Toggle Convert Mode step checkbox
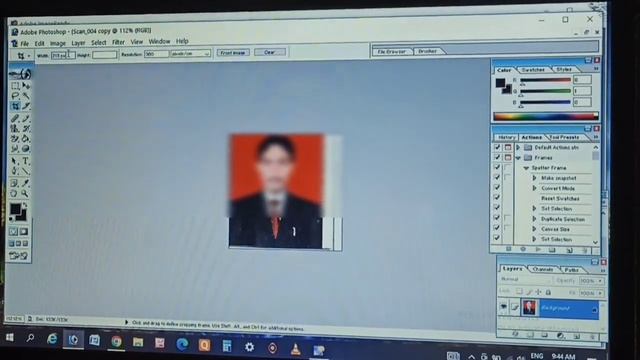This screenshot has height=360, width=640. coord(497,187)
